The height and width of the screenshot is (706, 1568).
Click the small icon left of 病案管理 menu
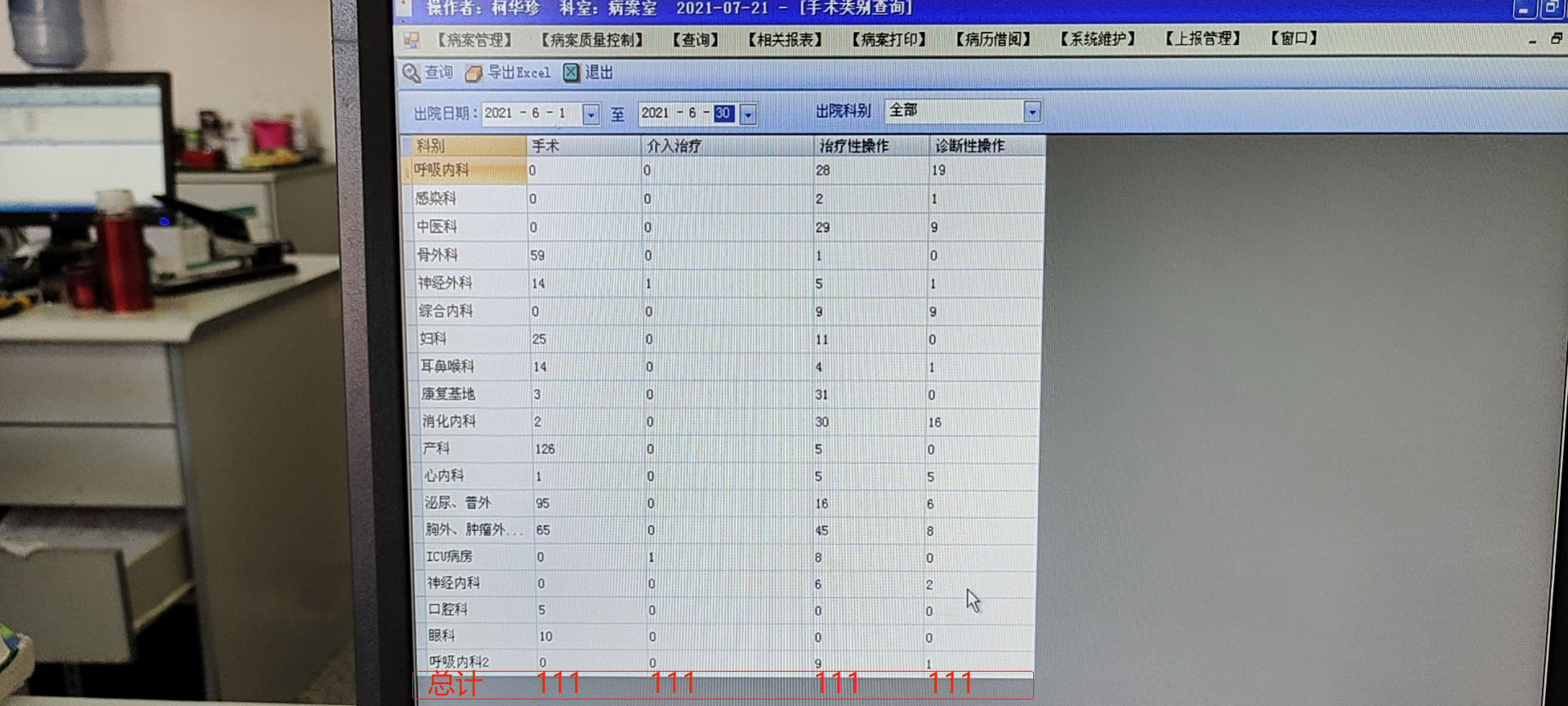(x=411, y=40)
